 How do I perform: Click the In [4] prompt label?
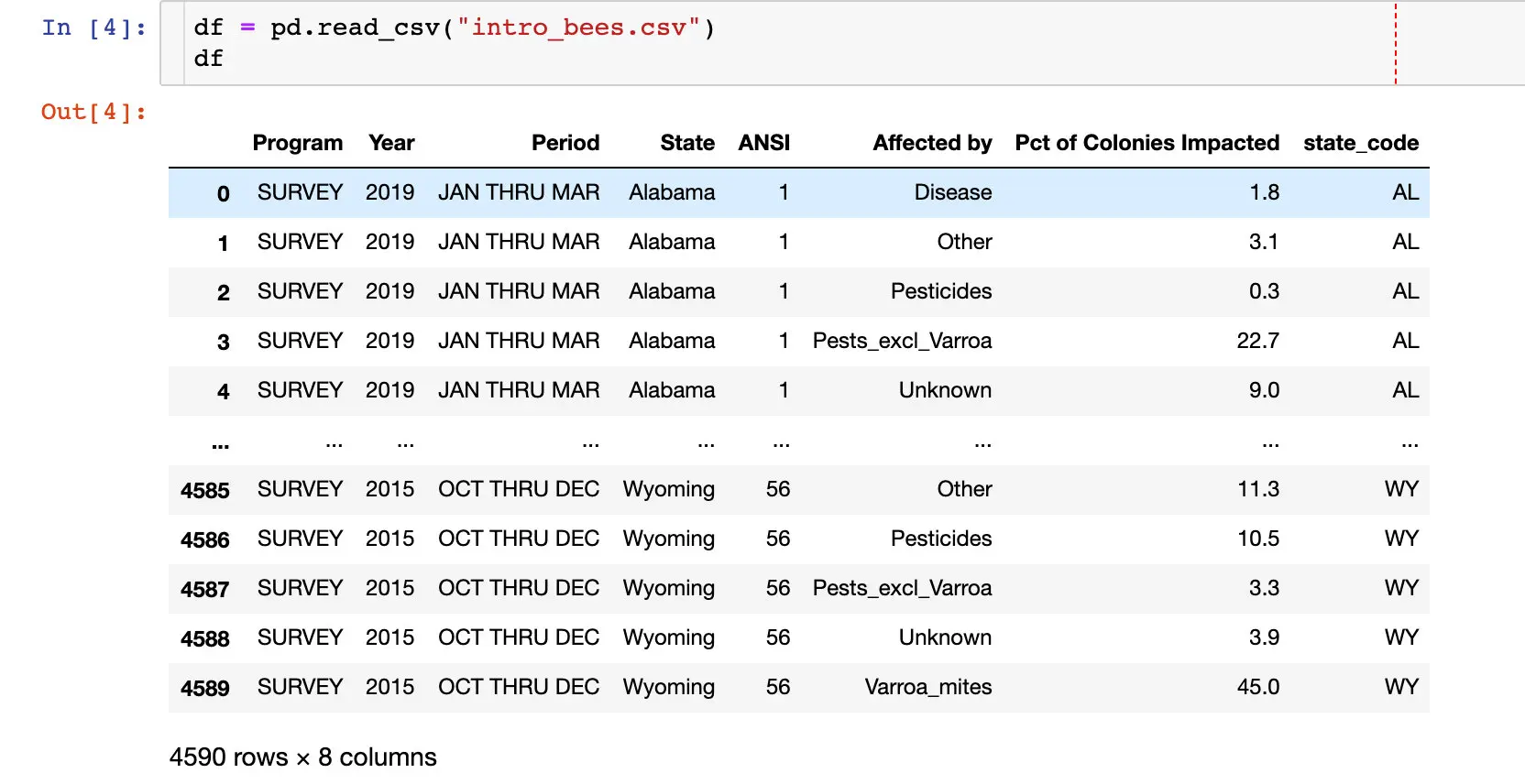[93, 27]
